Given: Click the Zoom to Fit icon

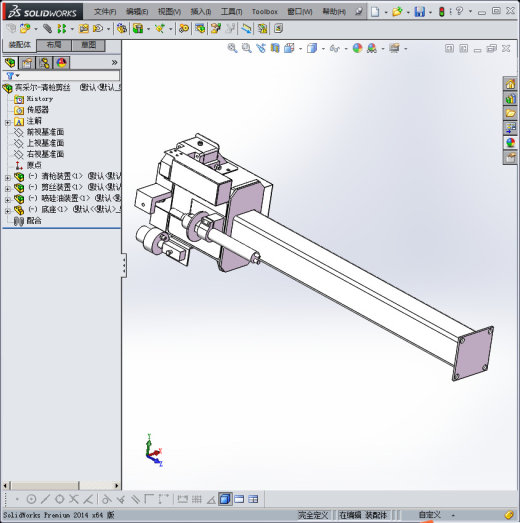Looking at the screenshot, I should [232, 48].
